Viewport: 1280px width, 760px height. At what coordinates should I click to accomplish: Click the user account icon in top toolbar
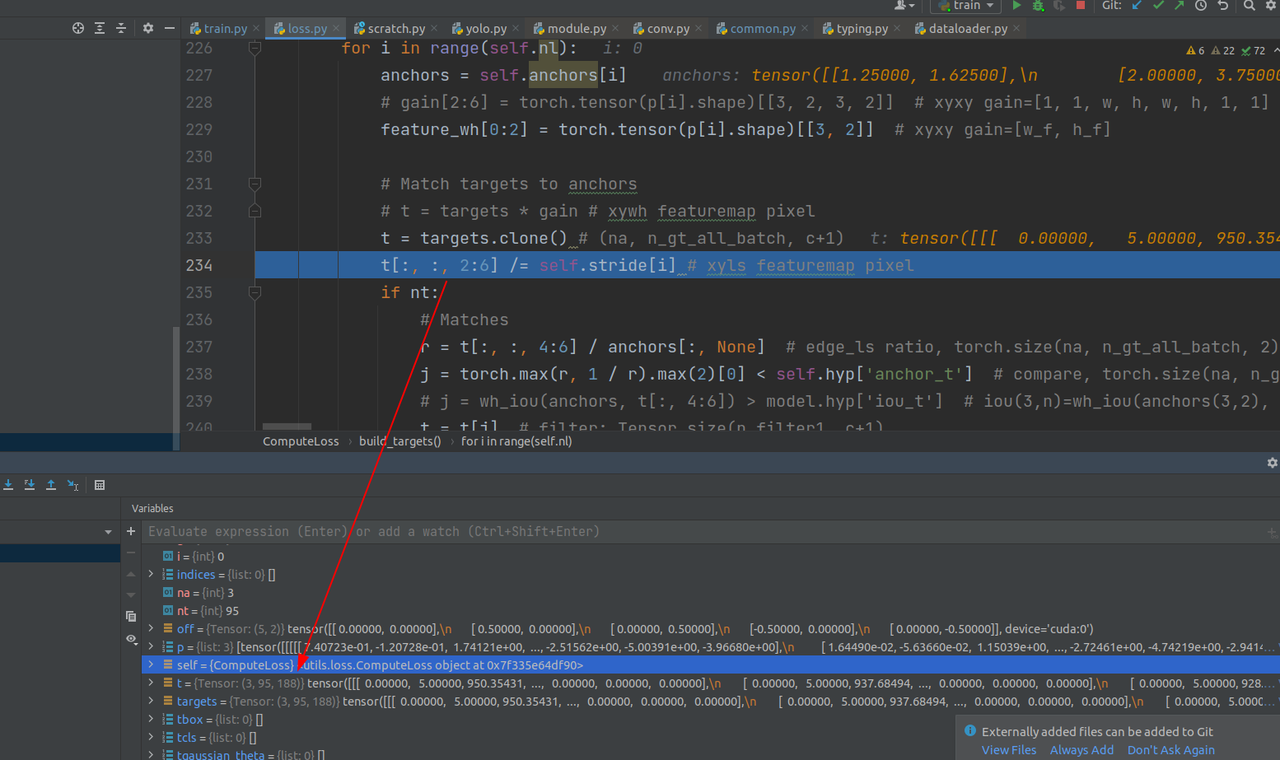pyautogui.click(x=904, y=6)
